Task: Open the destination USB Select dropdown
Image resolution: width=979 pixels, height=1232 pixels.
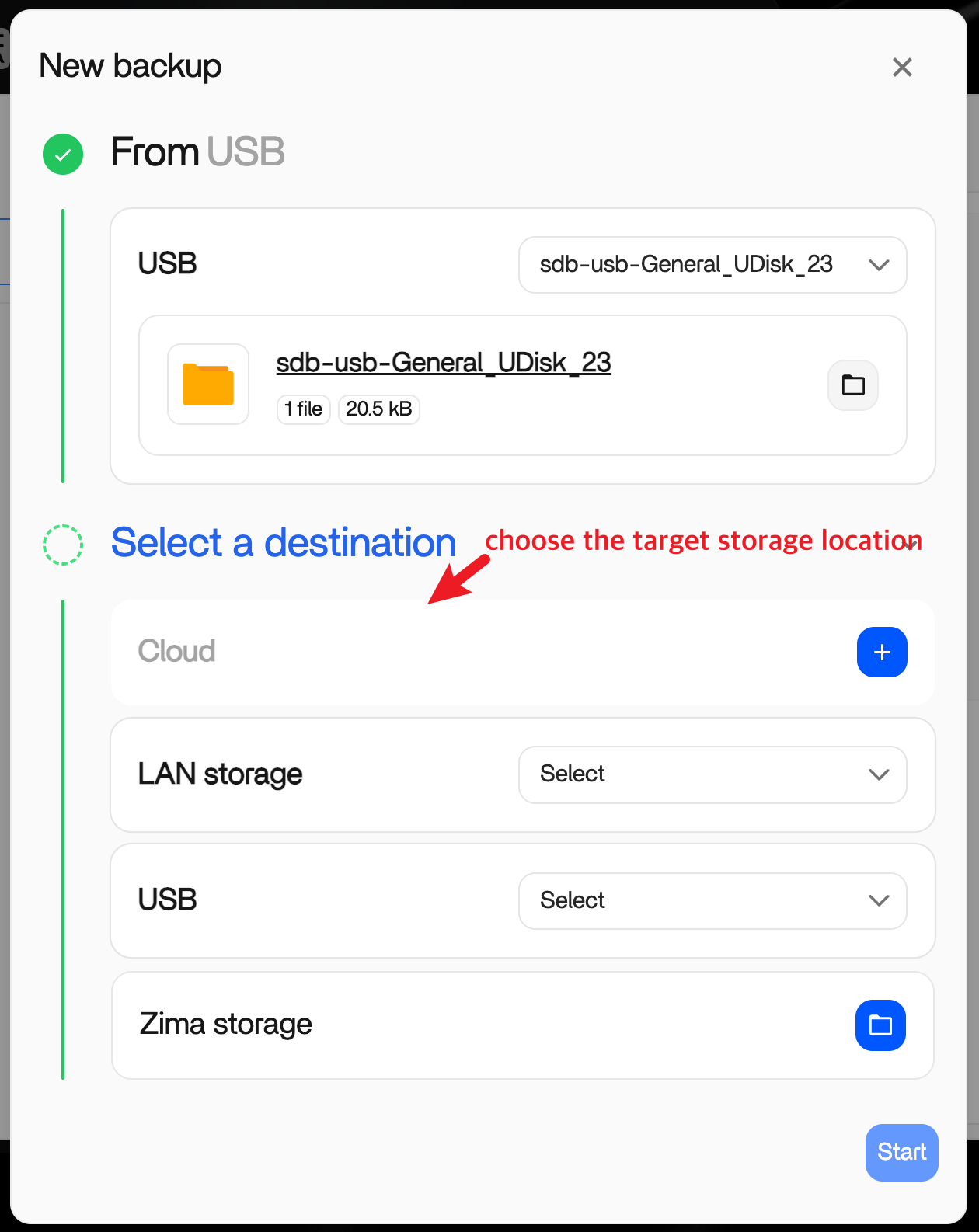Action: [x=712, y=901]
